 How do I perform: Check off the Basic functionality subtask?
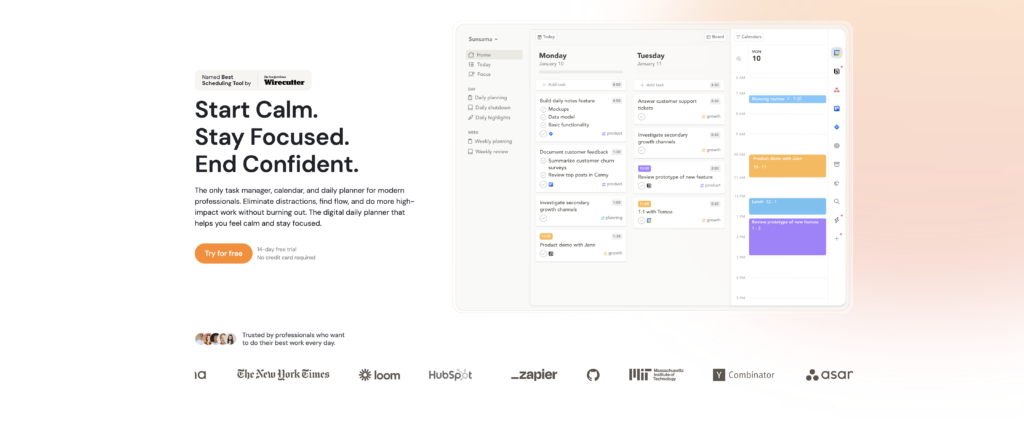click(543, 125)
